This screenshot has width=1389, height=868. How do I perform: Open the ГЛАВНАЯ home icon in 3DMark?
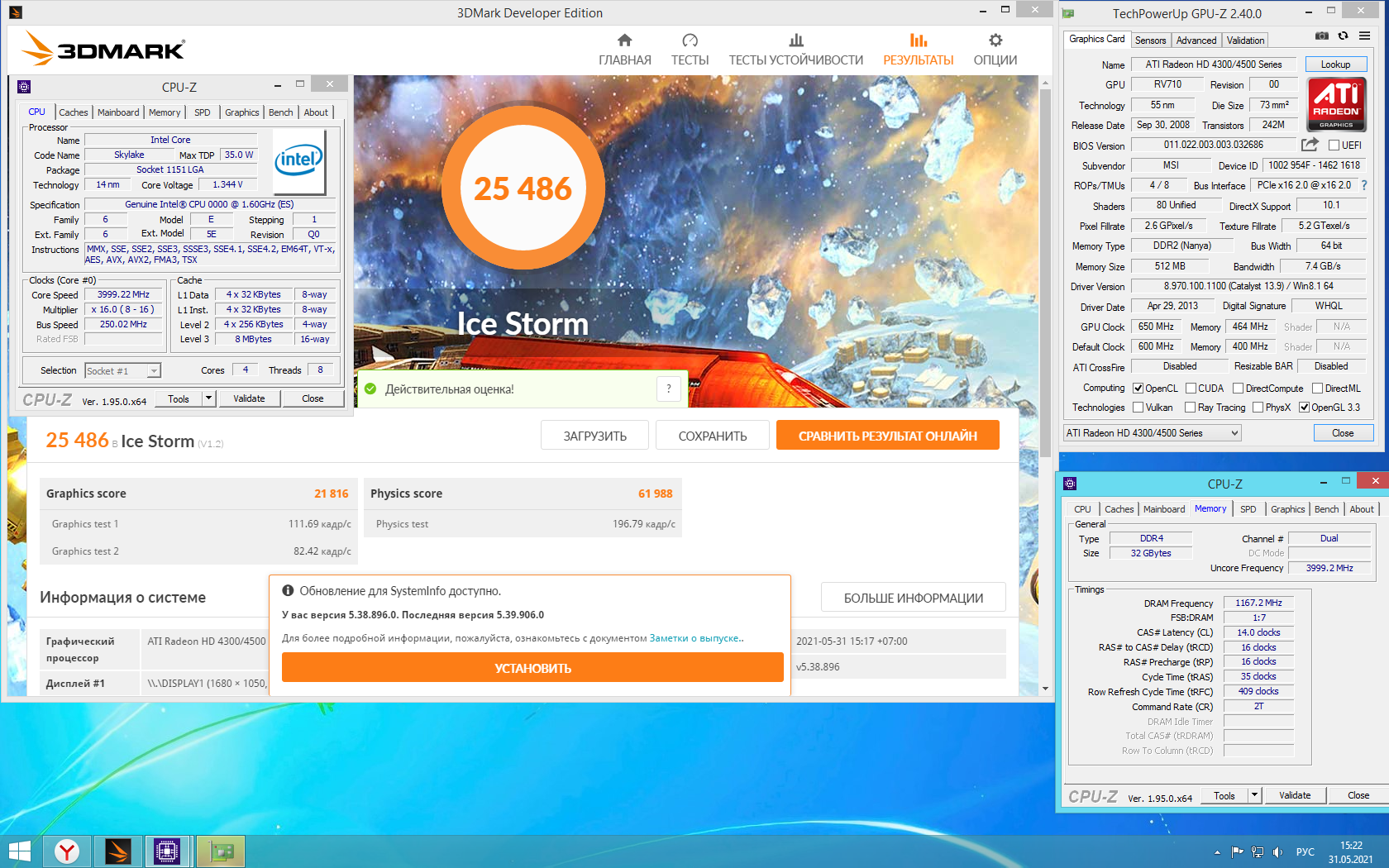[624, 41]
